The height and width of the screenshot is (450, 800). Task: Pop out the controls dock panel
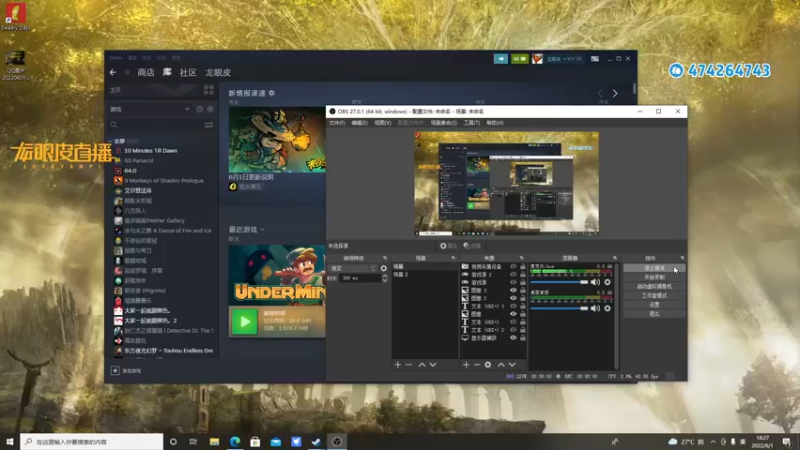pos(683,258)
